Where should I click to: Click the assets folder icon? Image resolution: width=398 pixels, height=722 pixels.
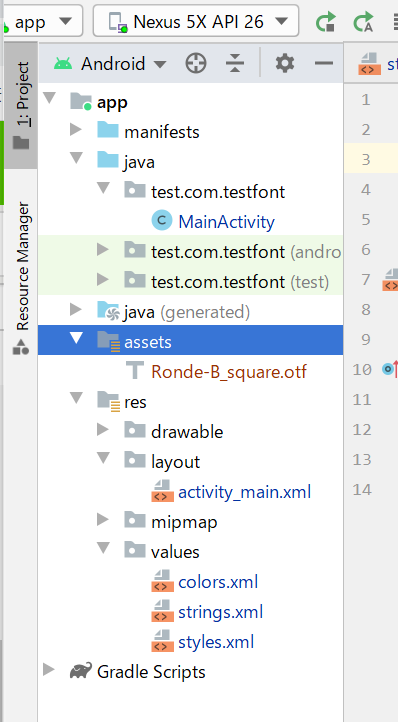[109, 342]
